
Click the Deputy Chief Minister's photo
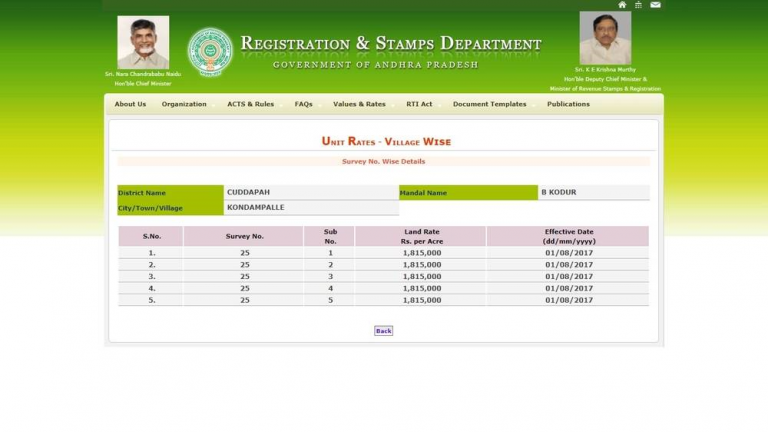pyautogui.click(x=605, y=38)
